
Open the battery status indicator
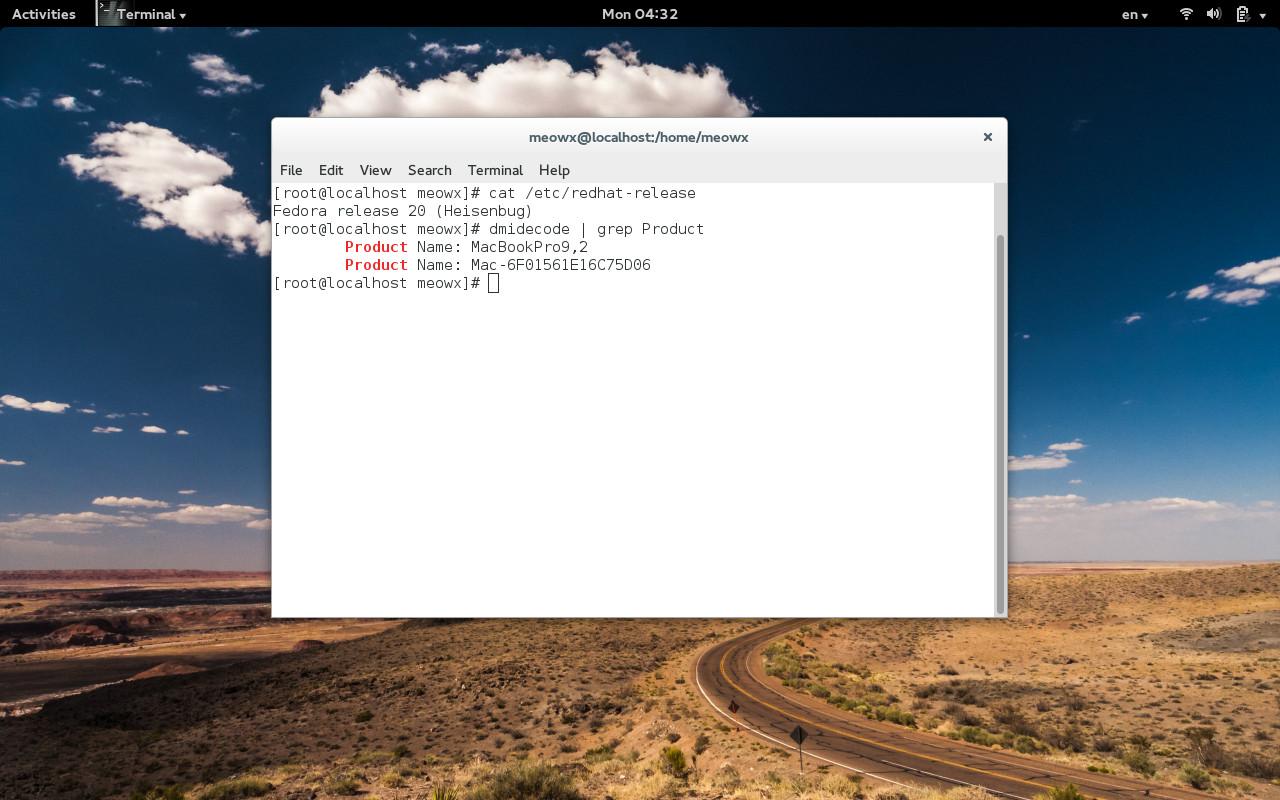pyautogui.click(x=1242, y=14)
